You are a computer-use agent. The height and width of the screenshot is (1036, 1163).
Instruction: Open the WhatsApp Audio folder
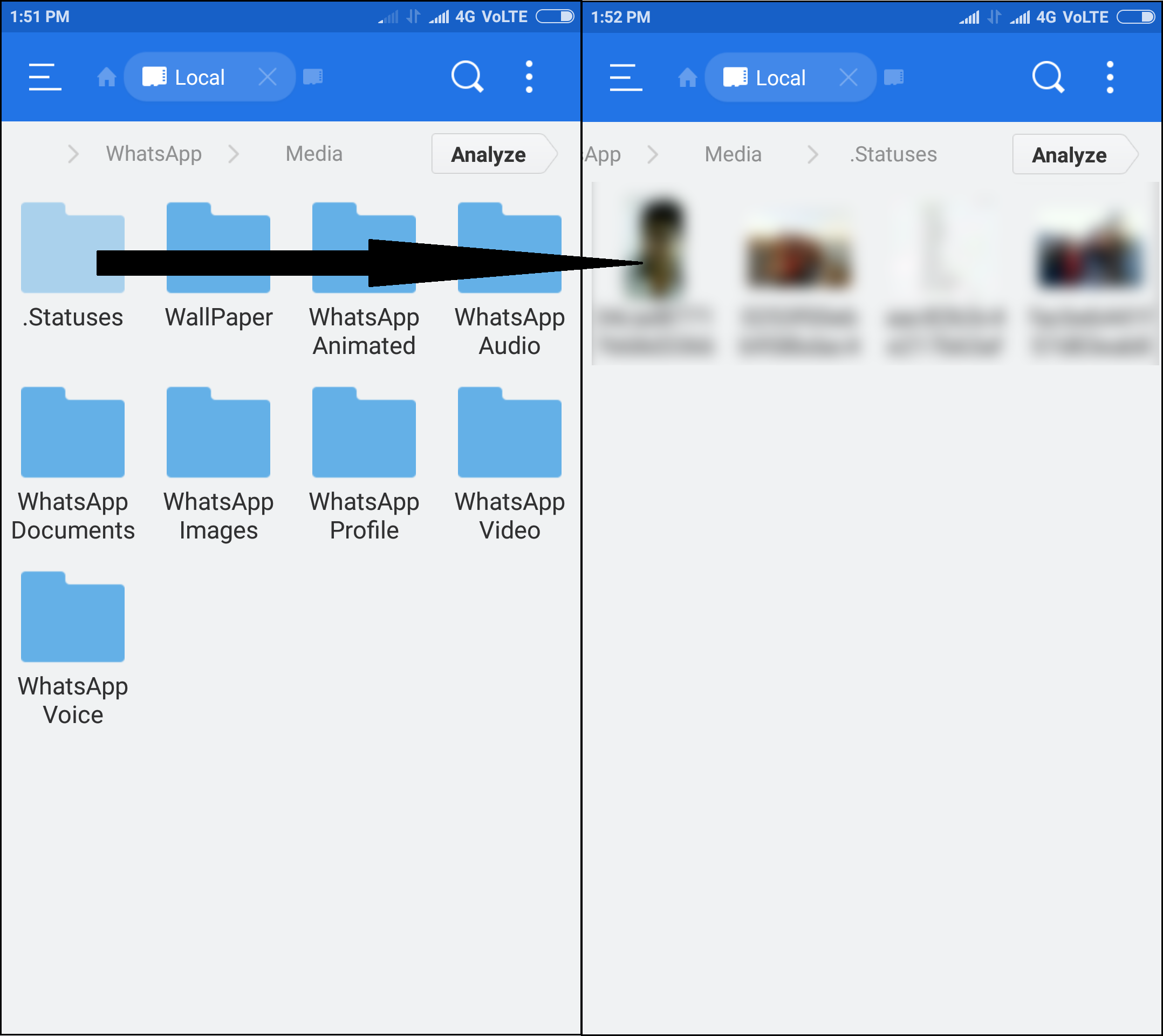click(x=510, y=281)
